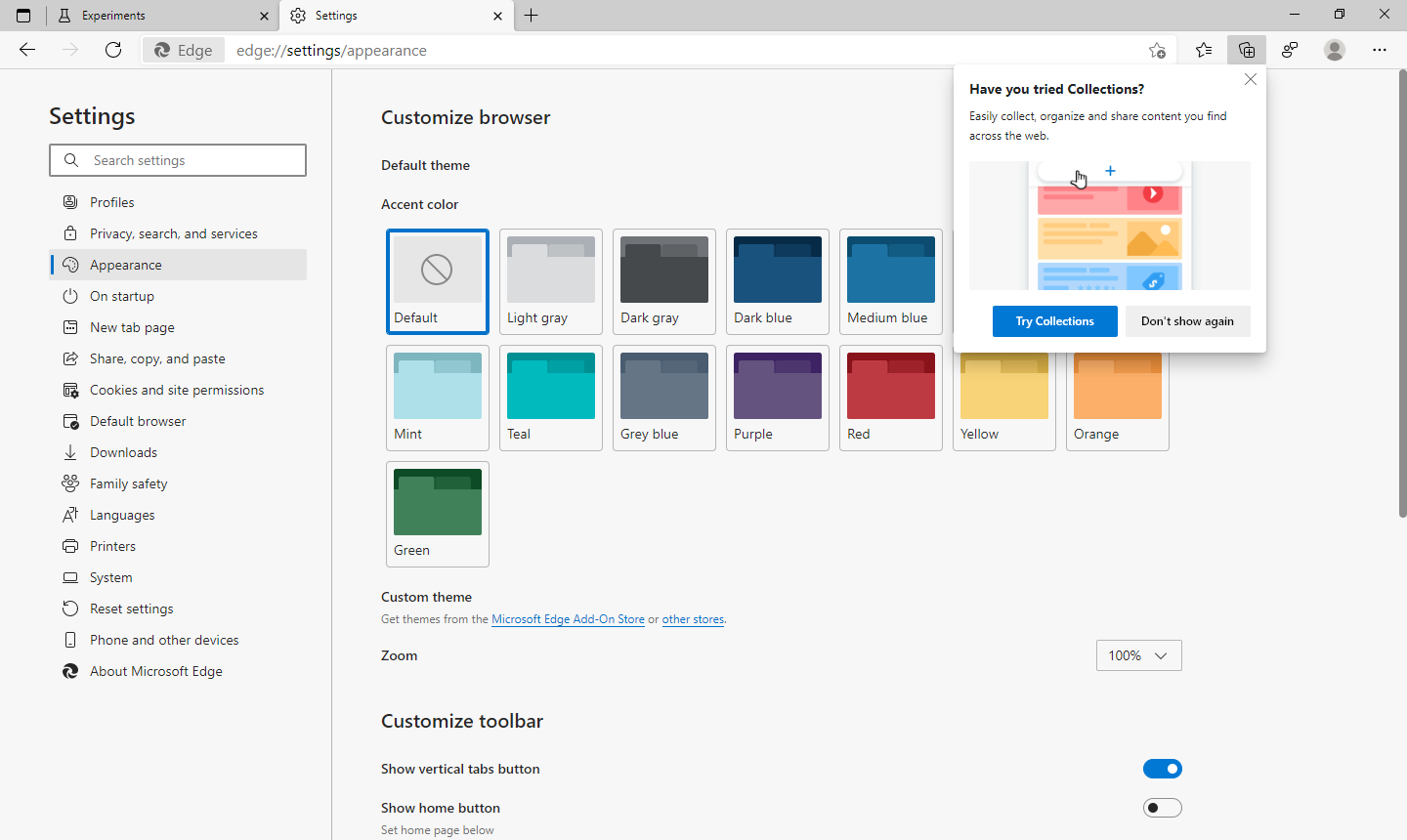Click the lock icon for Privacy settings
The width and height of the screenshot is (1407, 840).
tap(70, 233)
